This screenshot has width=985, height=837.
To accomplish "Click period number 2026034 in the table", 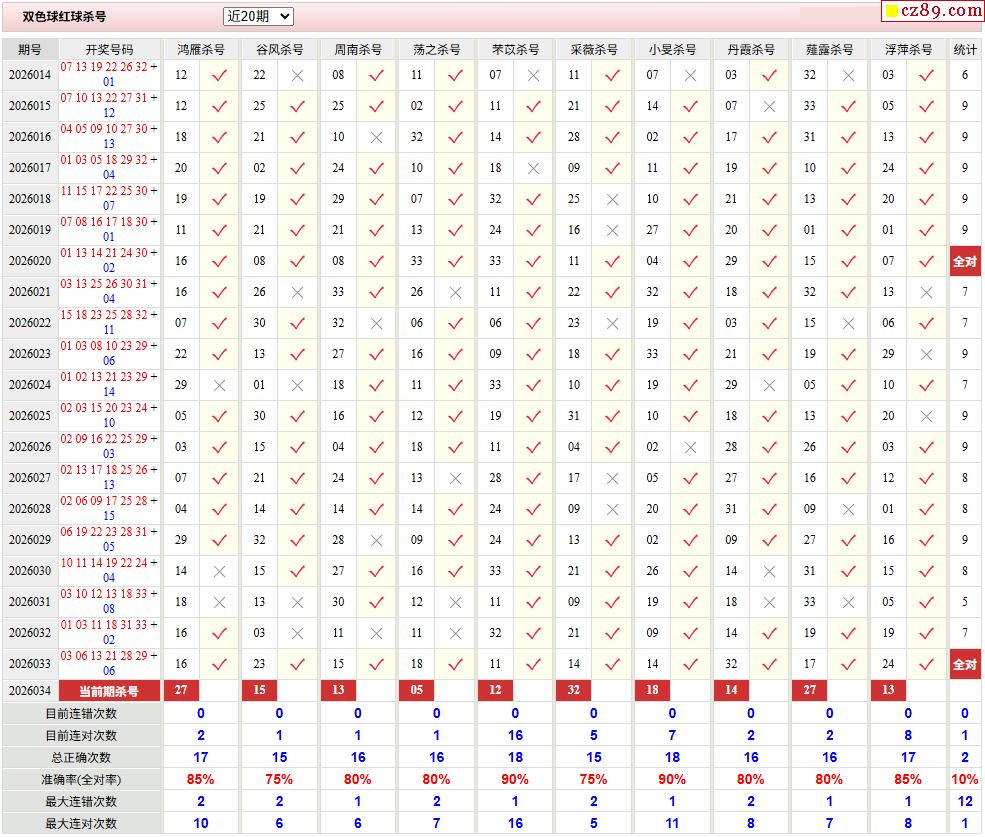I will [30, 690].
